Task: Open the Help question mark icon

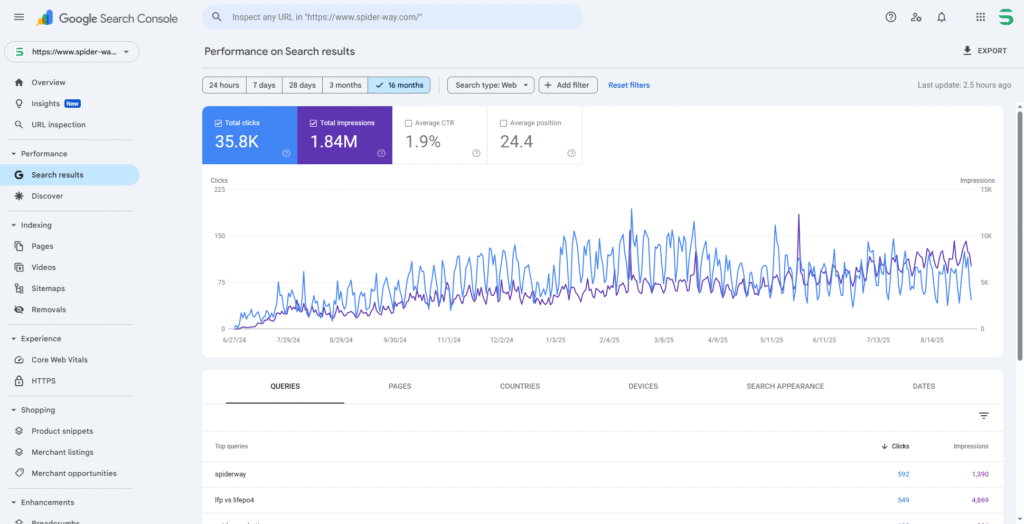Action: coord(891,17)
